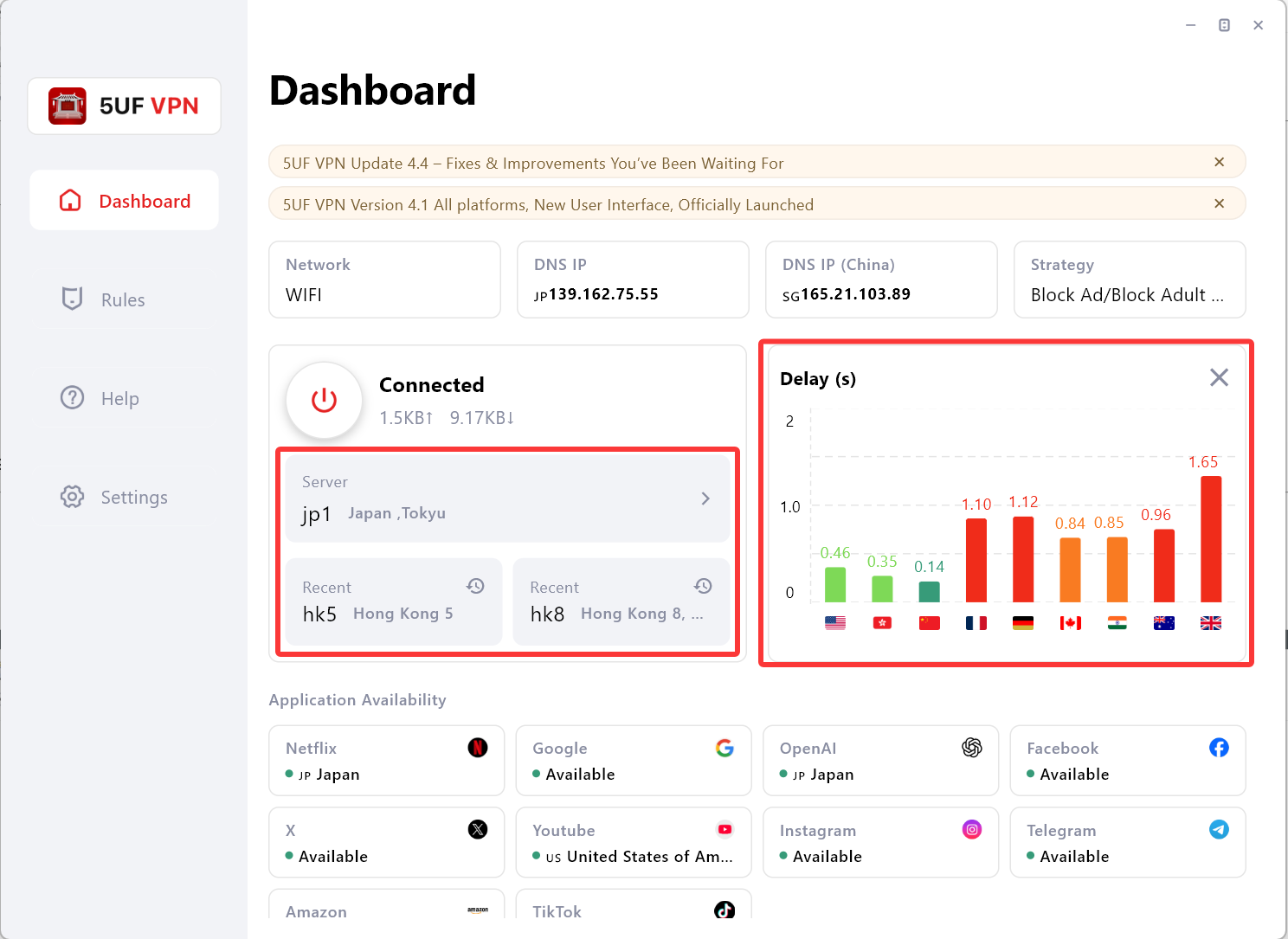Click the OpenAI logo icon
This screenshot has height=939, width=1288.
coord(972,748)
